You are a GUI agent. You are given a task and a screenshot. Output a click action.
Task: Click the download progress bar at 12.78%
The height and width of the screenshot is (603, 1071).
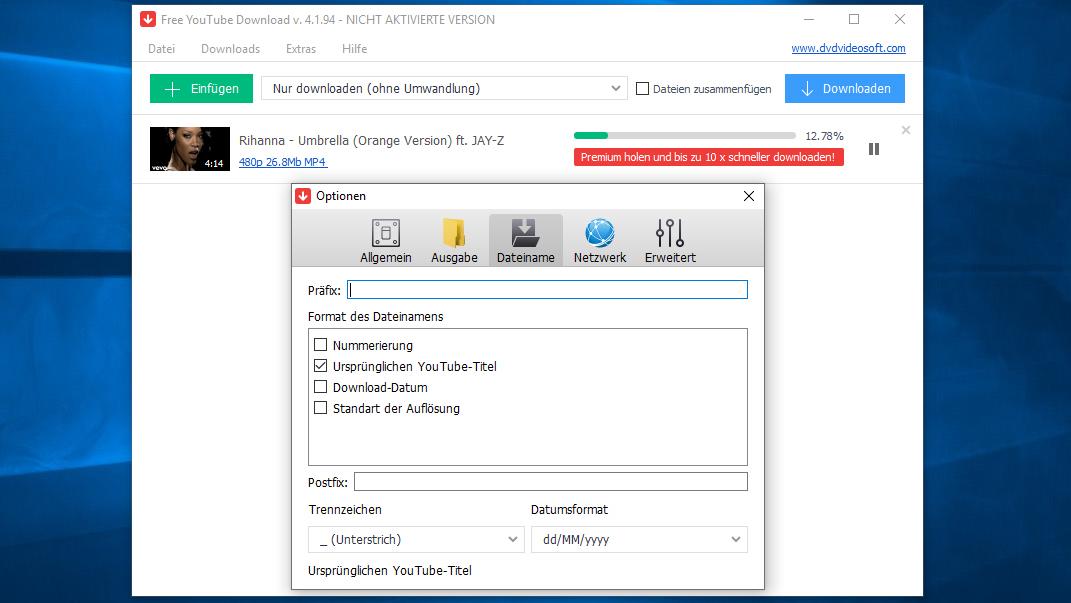pos(684,136)
